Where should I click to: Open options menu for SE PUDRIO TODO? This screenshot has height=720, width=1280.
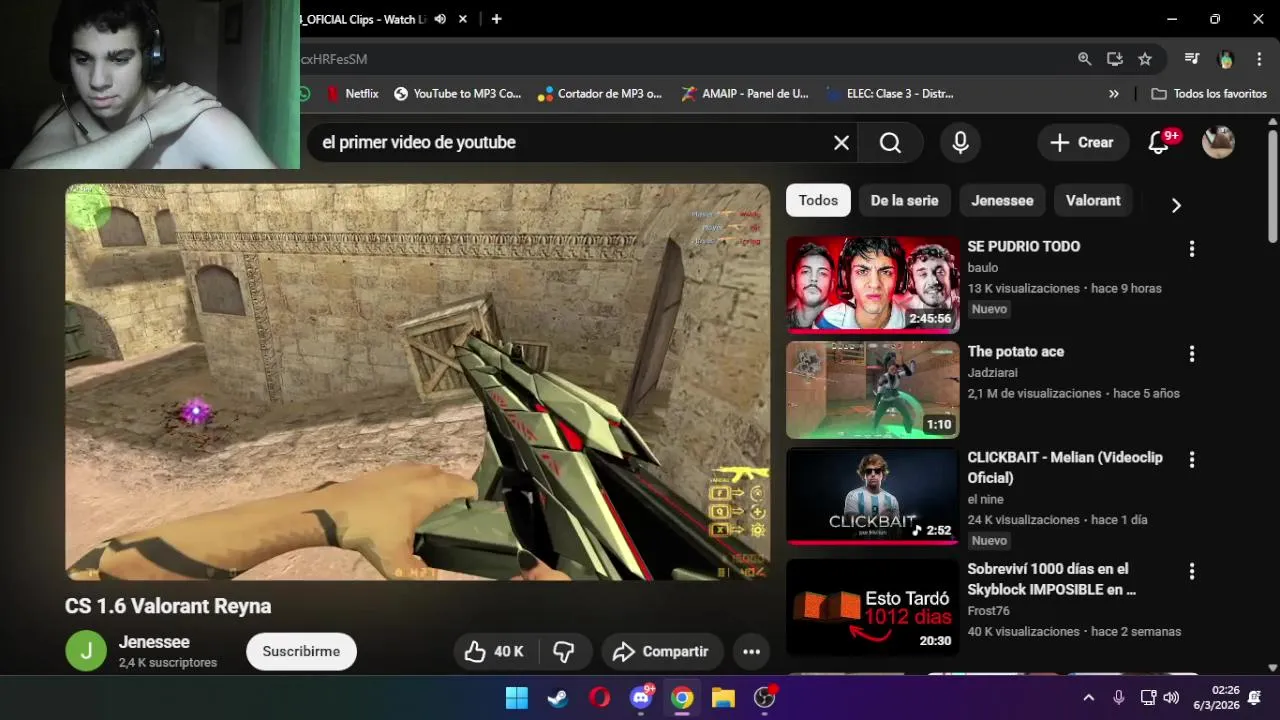coord(1191,248)
